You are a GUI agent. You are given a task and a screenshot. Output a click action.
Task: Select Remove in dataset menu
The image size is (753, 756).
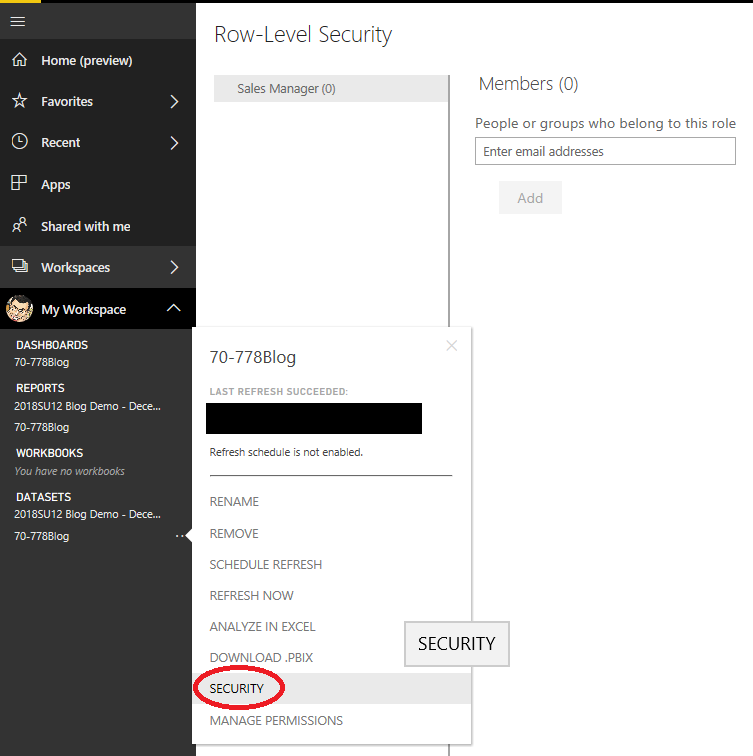click(x=234, y=534)
